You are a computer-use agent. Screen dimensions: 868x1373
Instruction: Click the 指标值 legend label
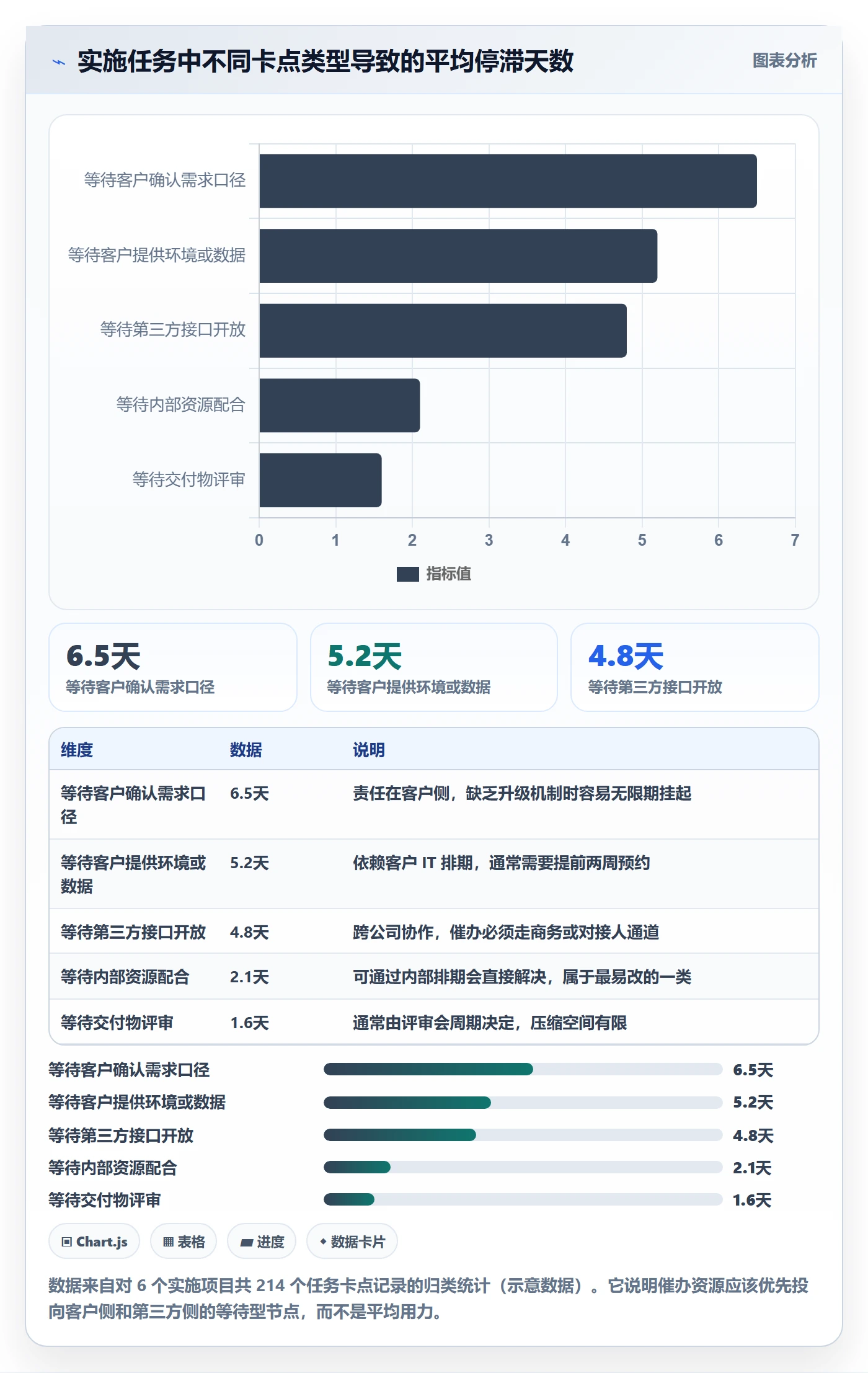click(449, 574)
